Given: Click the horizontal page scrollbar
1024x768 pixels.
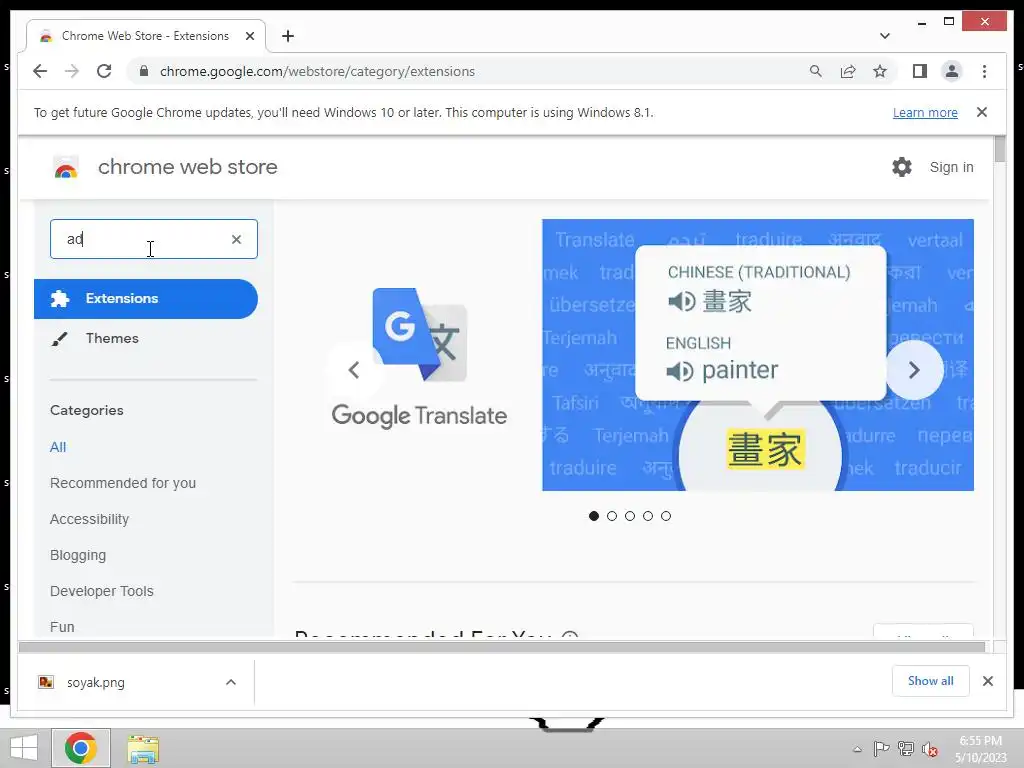Looking at the screenshot, I should click(x=502, y=647).
